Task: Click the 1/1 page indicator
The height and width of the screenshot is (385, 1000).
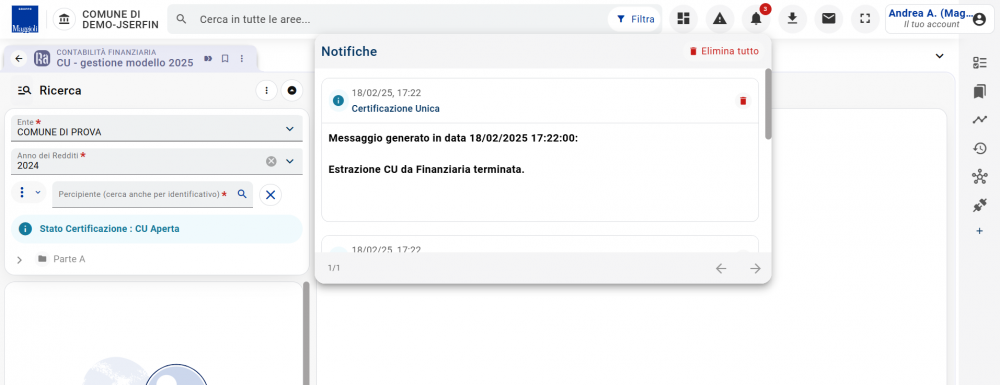Action: point(334,268)
